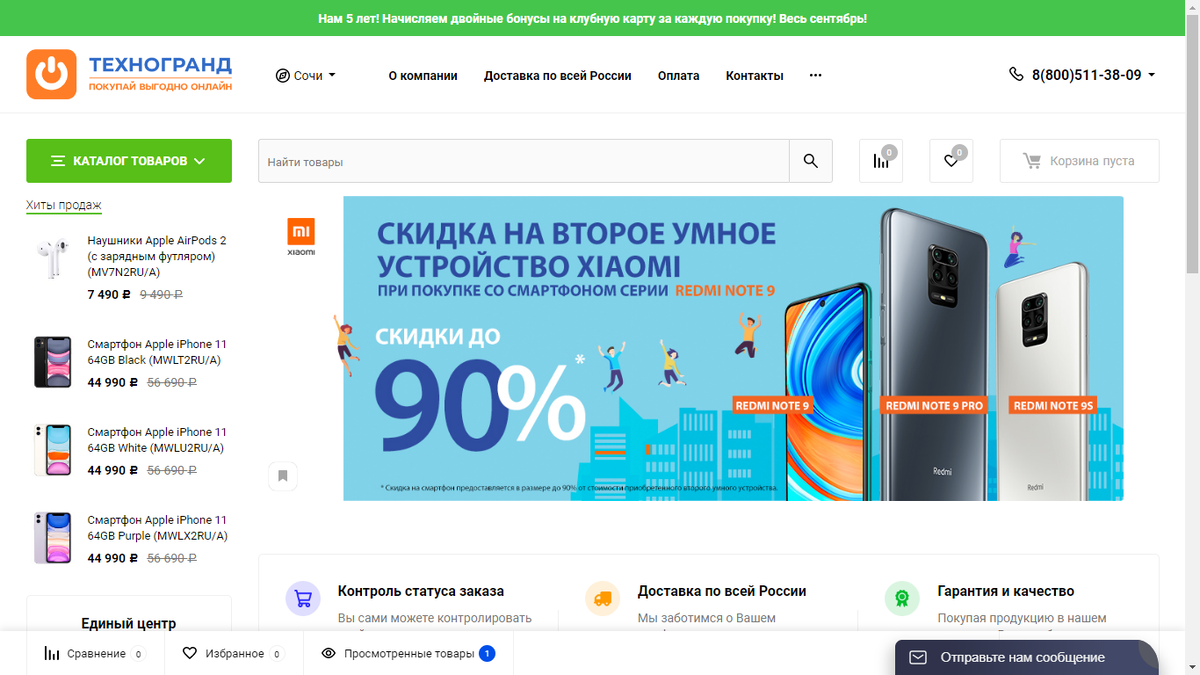
Task: Click the AirPods product thumbnail
Action: click(53, 258)
